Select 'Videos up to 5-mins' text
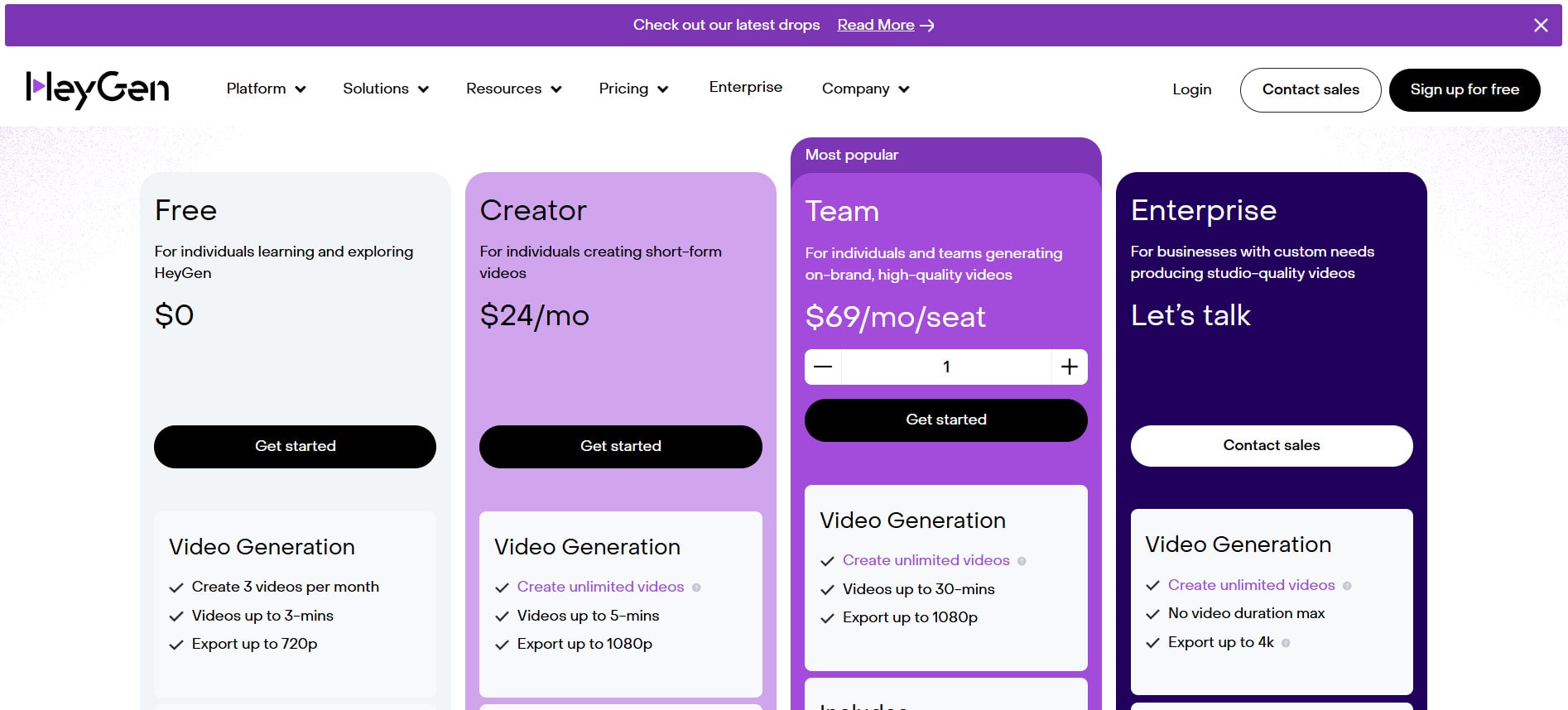 pos(588,616)
